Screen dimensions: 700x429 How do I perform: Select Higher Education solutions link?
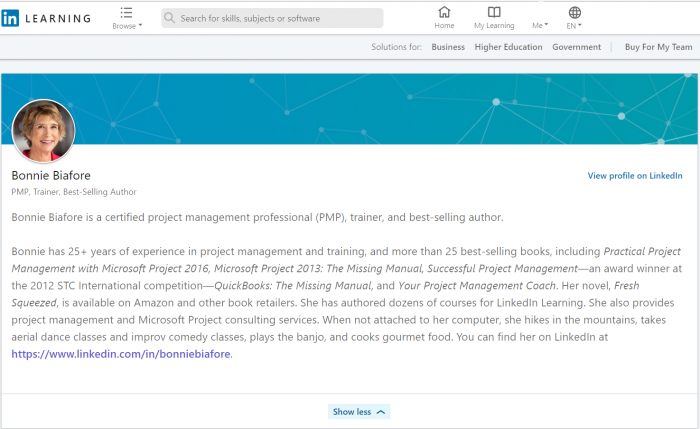pyautogui.click(x=508, y=47)
